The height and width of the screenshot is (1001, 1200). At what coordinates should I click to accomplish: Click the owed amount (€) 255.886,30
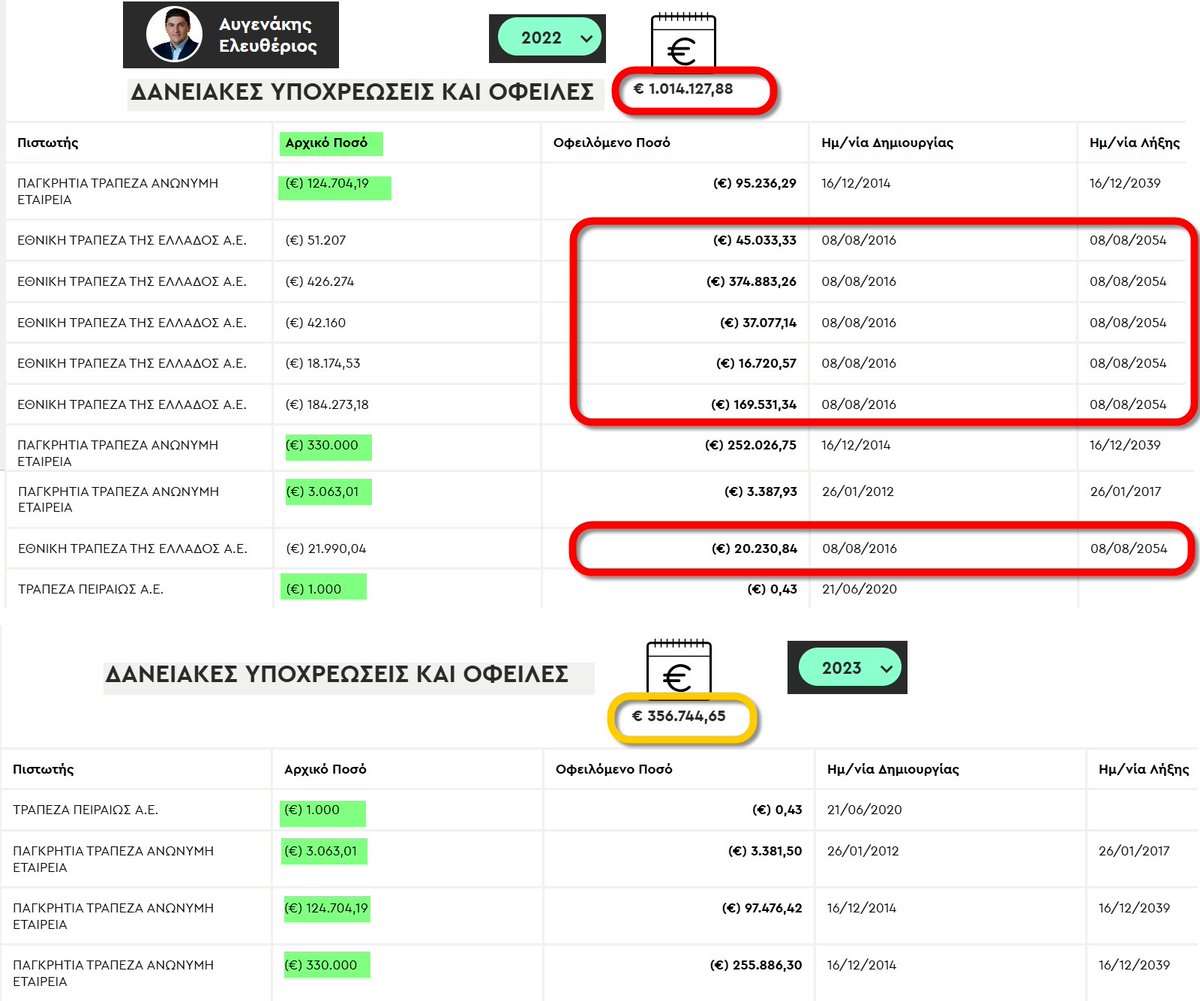point(757,966)
